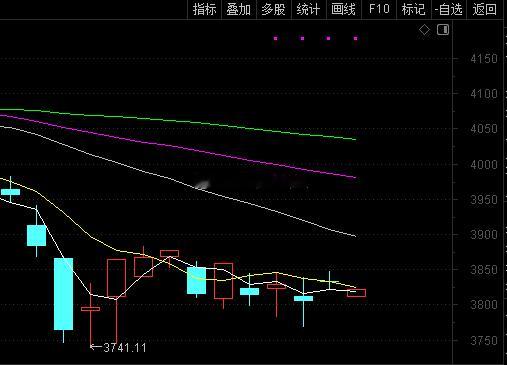The image size is (507, 365).
Task: Toggle the side panel icon
Action: click(x=443, y=30)
